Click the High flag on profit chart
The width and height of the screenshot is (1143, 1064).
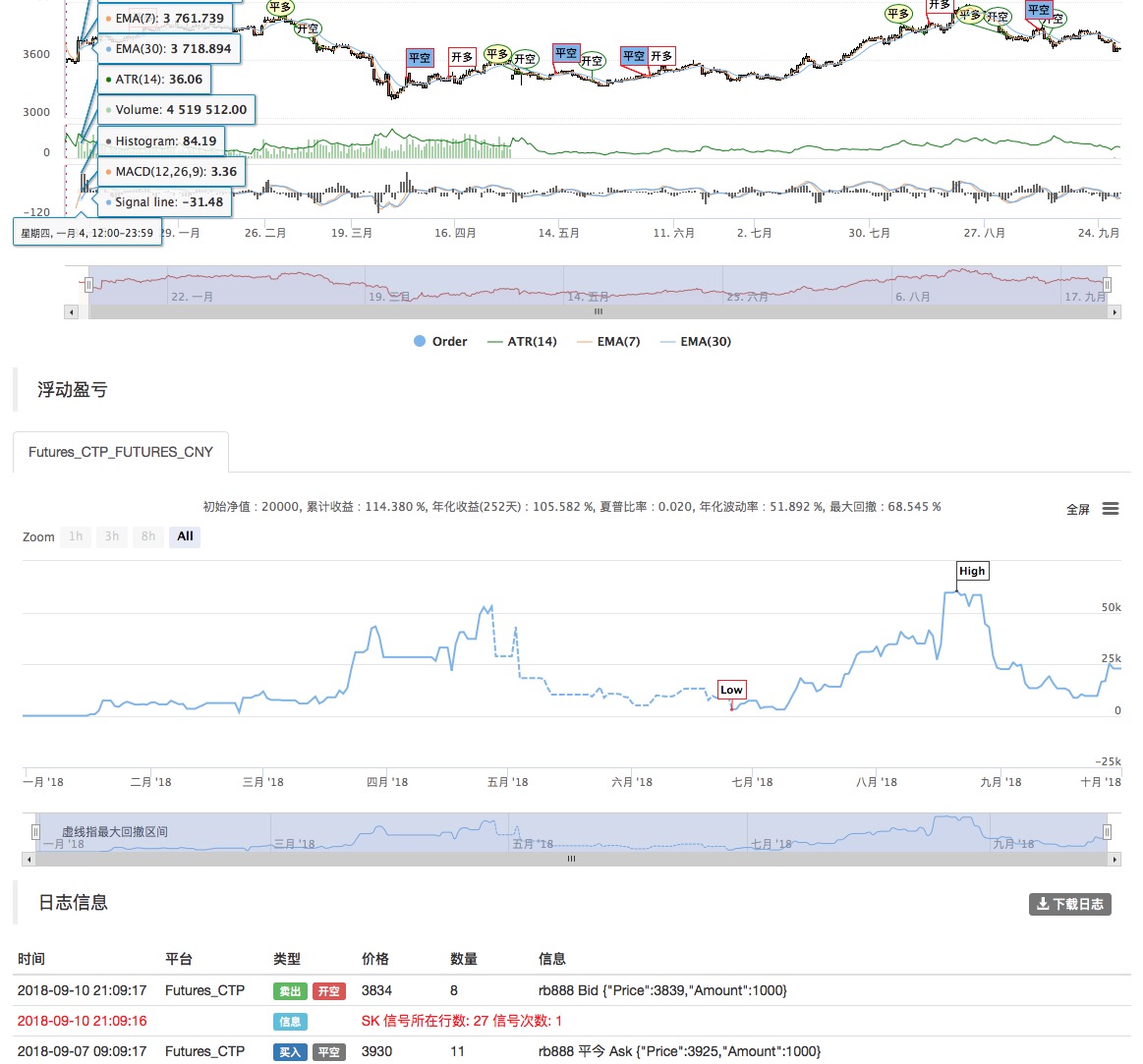(x=972, y=571)
